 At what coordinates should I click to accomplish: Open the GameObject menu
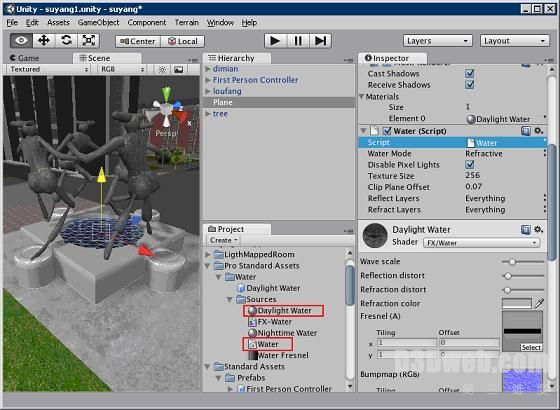tap(98, 22)
